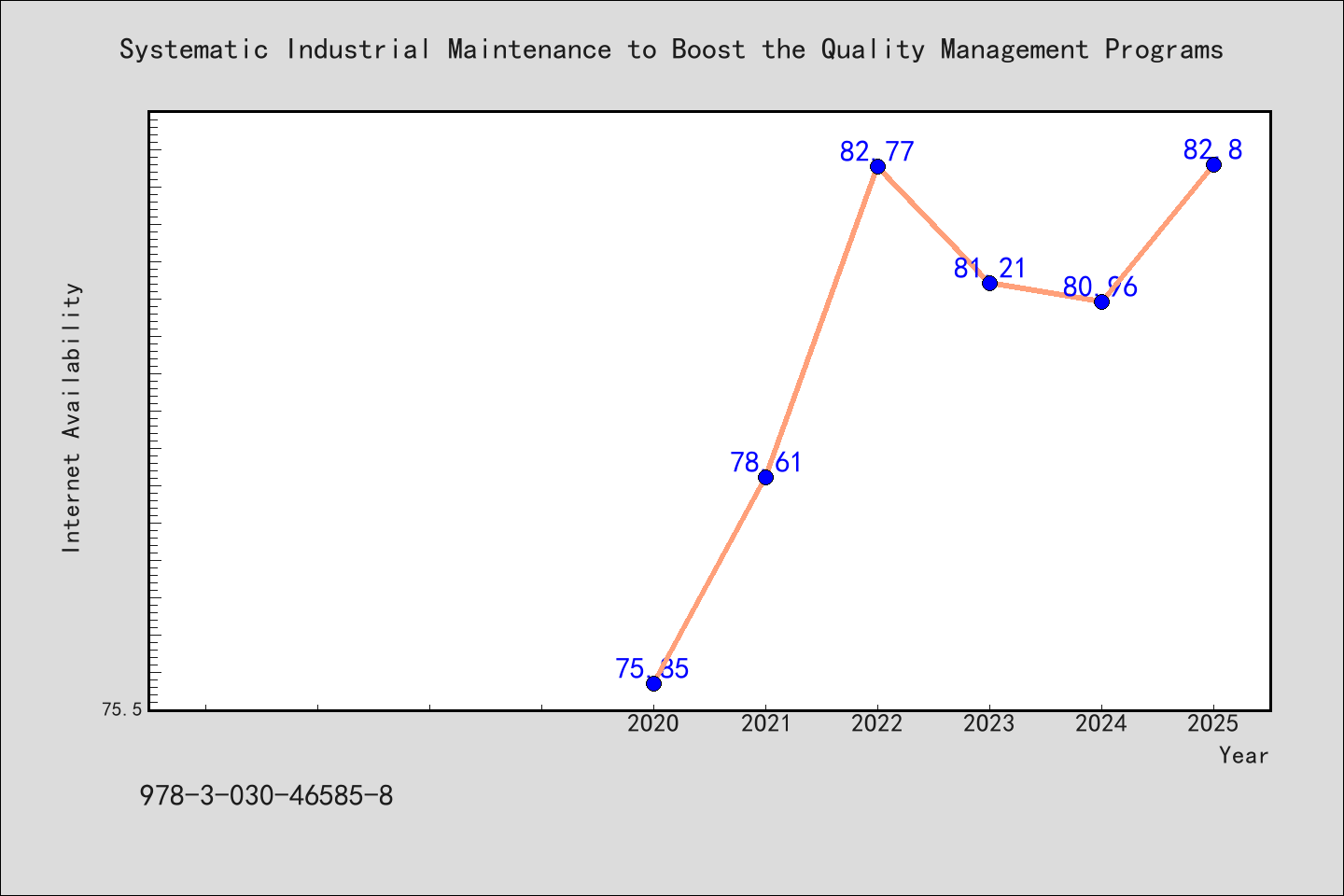Click the 2020 x-axis tick label
Image resolution: width=1344 pixels, height=896 pixels.
(x=653, y=723)
